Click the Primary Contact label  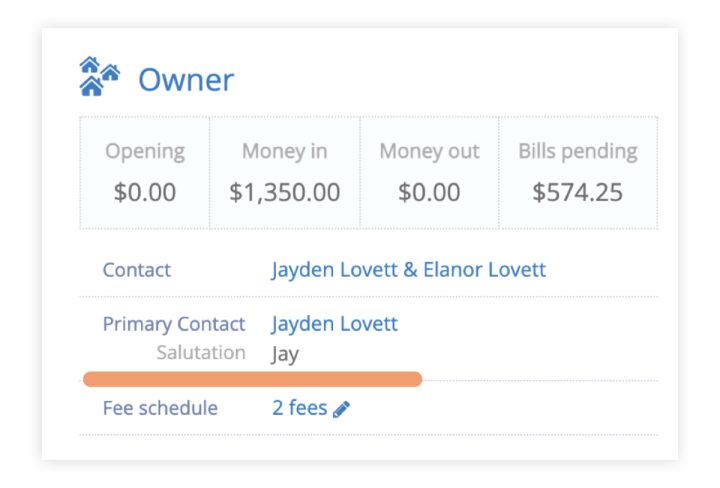click(174, 324)
